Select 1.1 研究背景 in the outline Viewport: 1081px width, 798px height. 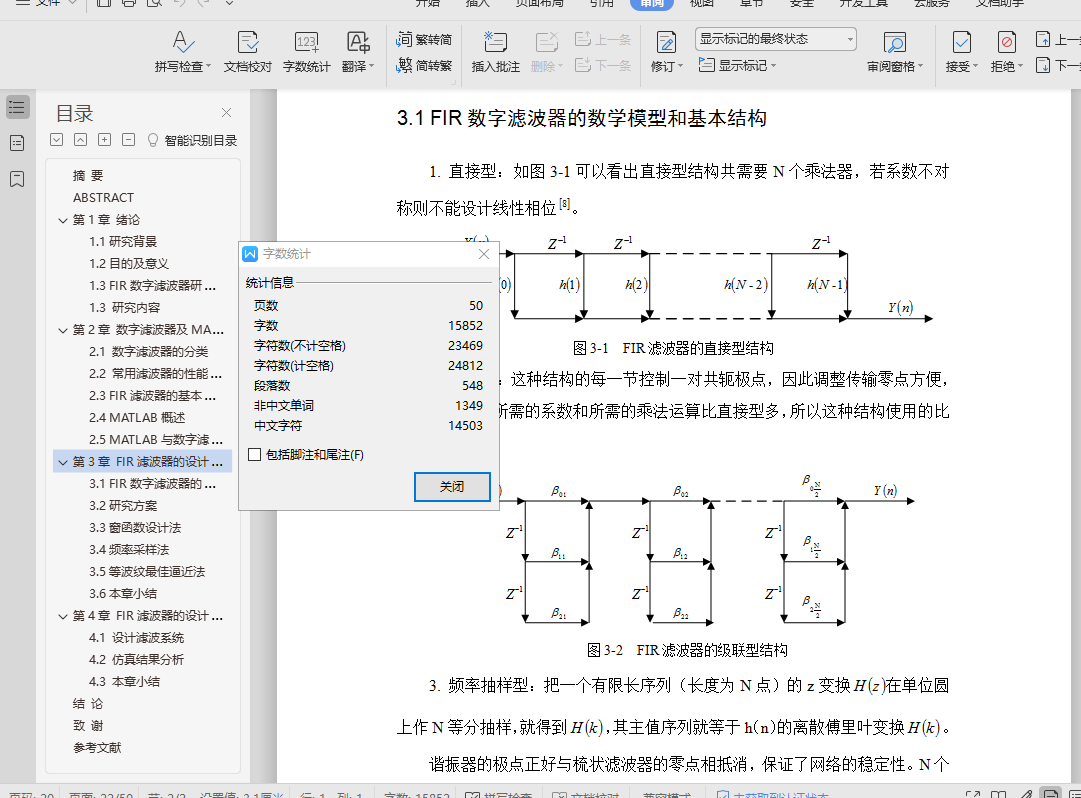click(x=123, y=242)
